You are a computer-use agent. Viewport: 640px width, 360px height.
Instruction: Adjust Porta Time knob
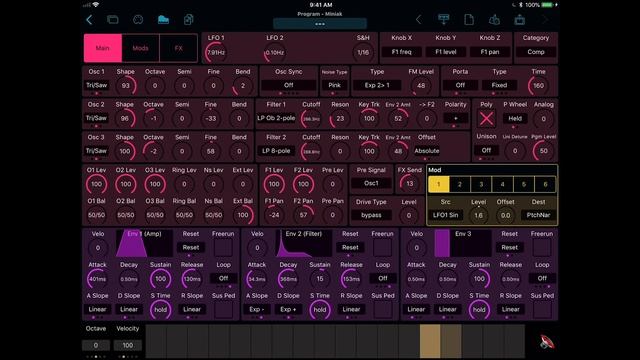coord(538,86)
